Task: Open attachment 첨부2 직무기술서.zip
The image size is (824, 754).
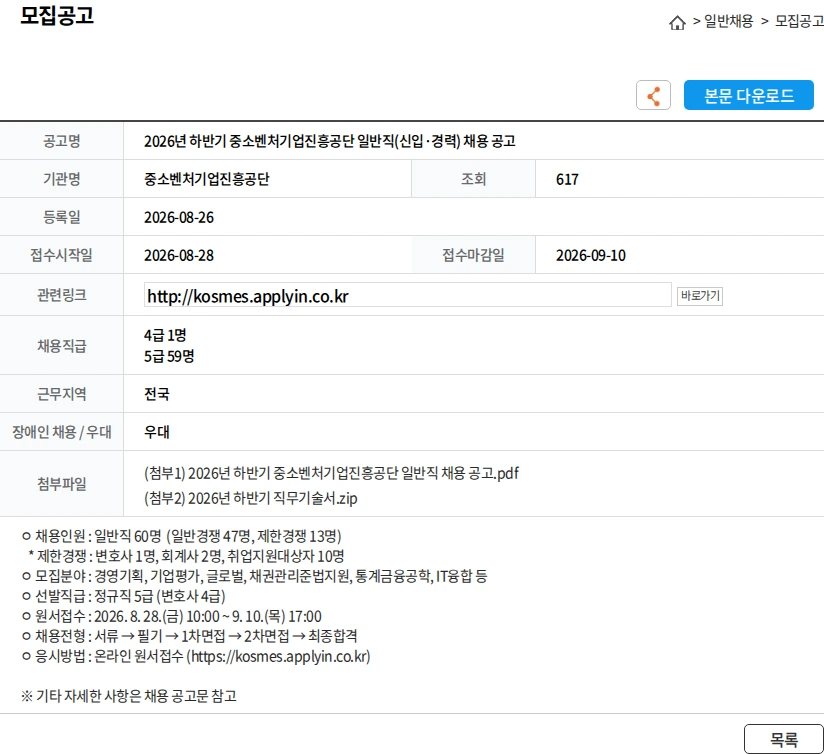Action: point(251,498)
